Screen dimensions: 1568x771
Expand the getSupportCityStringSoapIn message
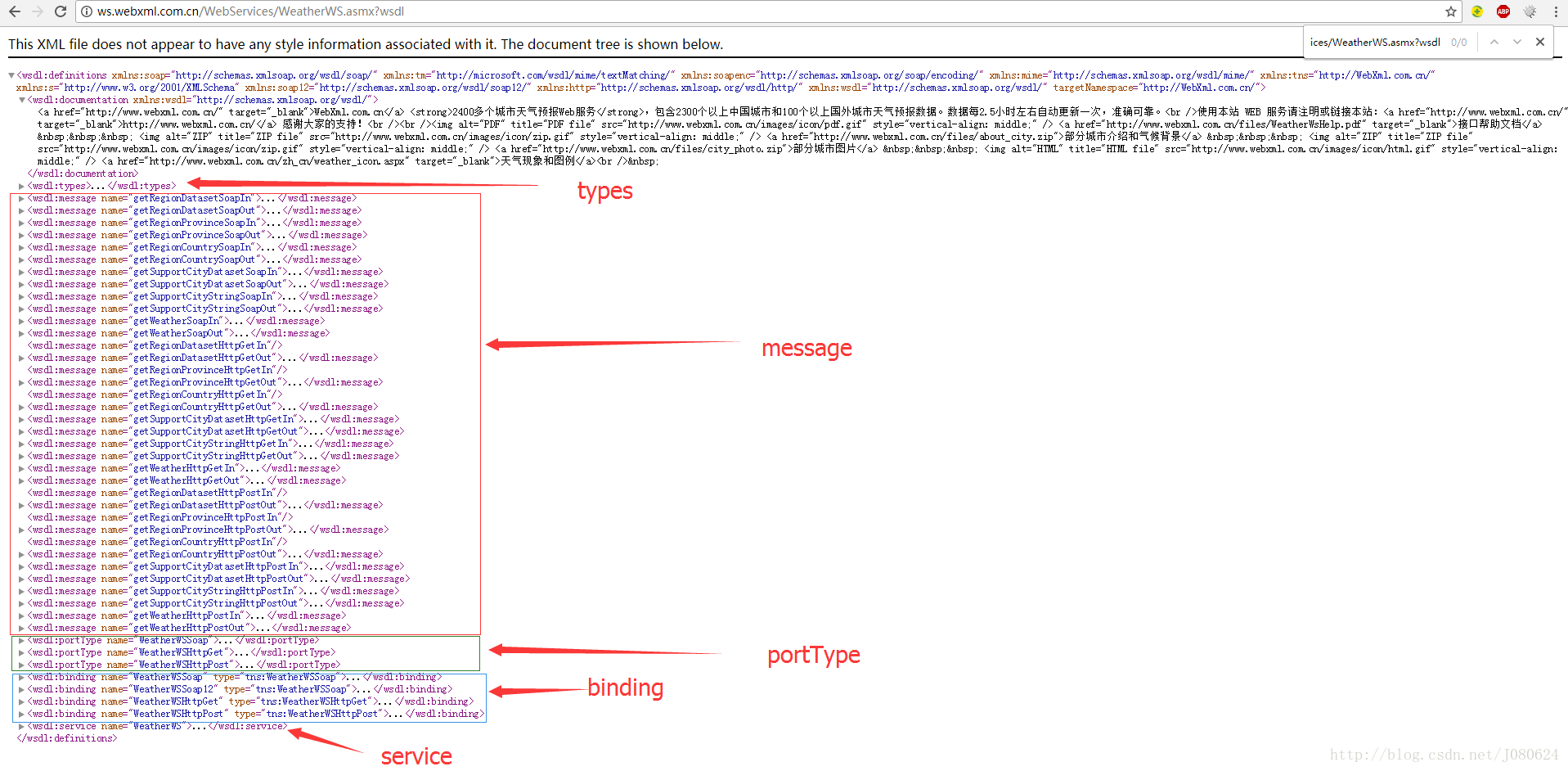pyautogui.click(x=22, y=296)
